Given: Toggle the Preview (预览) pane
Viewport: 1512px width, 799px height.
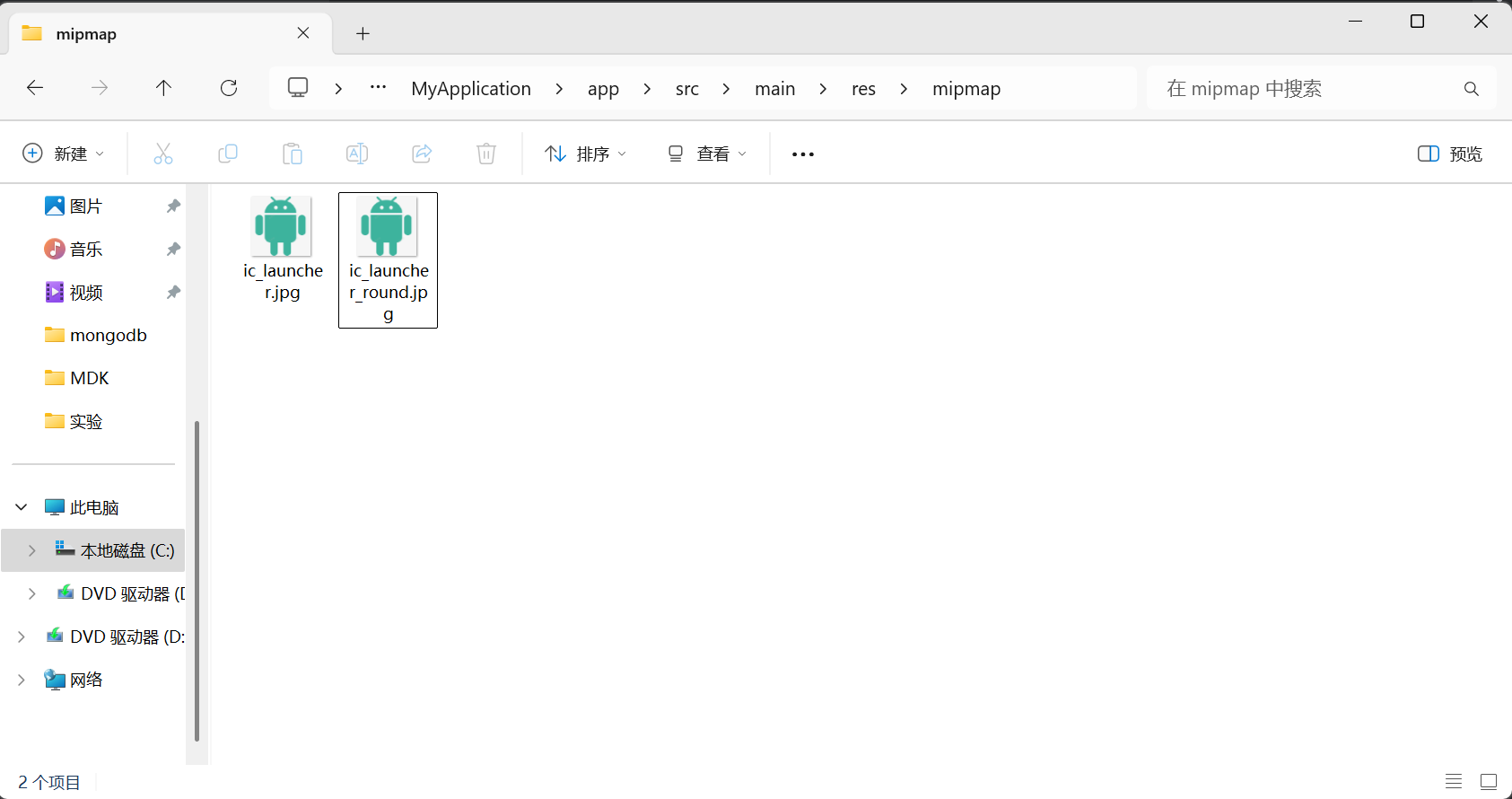Looking at the screenshot, I should 1450,154.
